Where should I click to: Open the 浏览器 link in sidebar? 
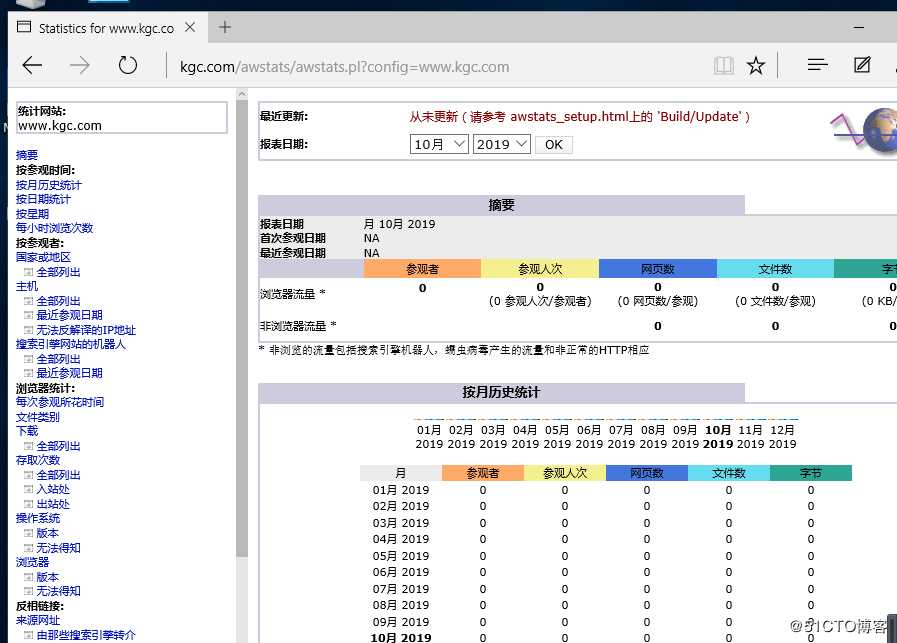coord(32,562)
